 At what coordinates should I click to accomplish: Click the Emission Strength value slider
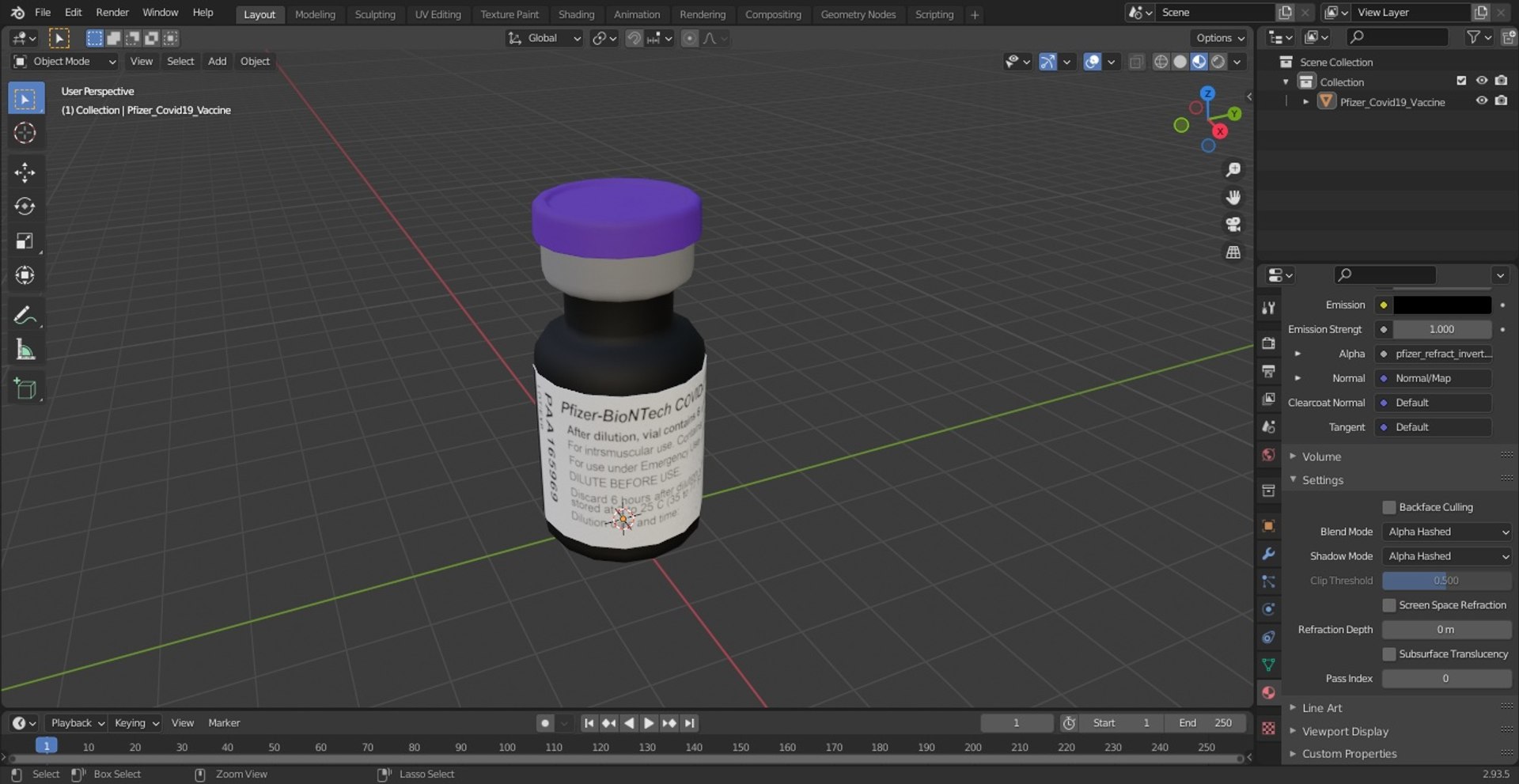pyautogui.click(x=1442, y=329)
